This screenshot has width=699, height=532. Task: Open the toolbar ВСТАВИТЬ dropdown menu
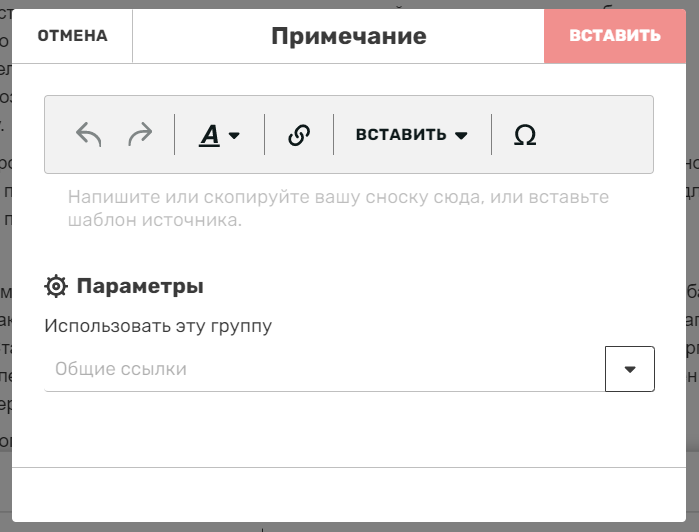[412, 135]
